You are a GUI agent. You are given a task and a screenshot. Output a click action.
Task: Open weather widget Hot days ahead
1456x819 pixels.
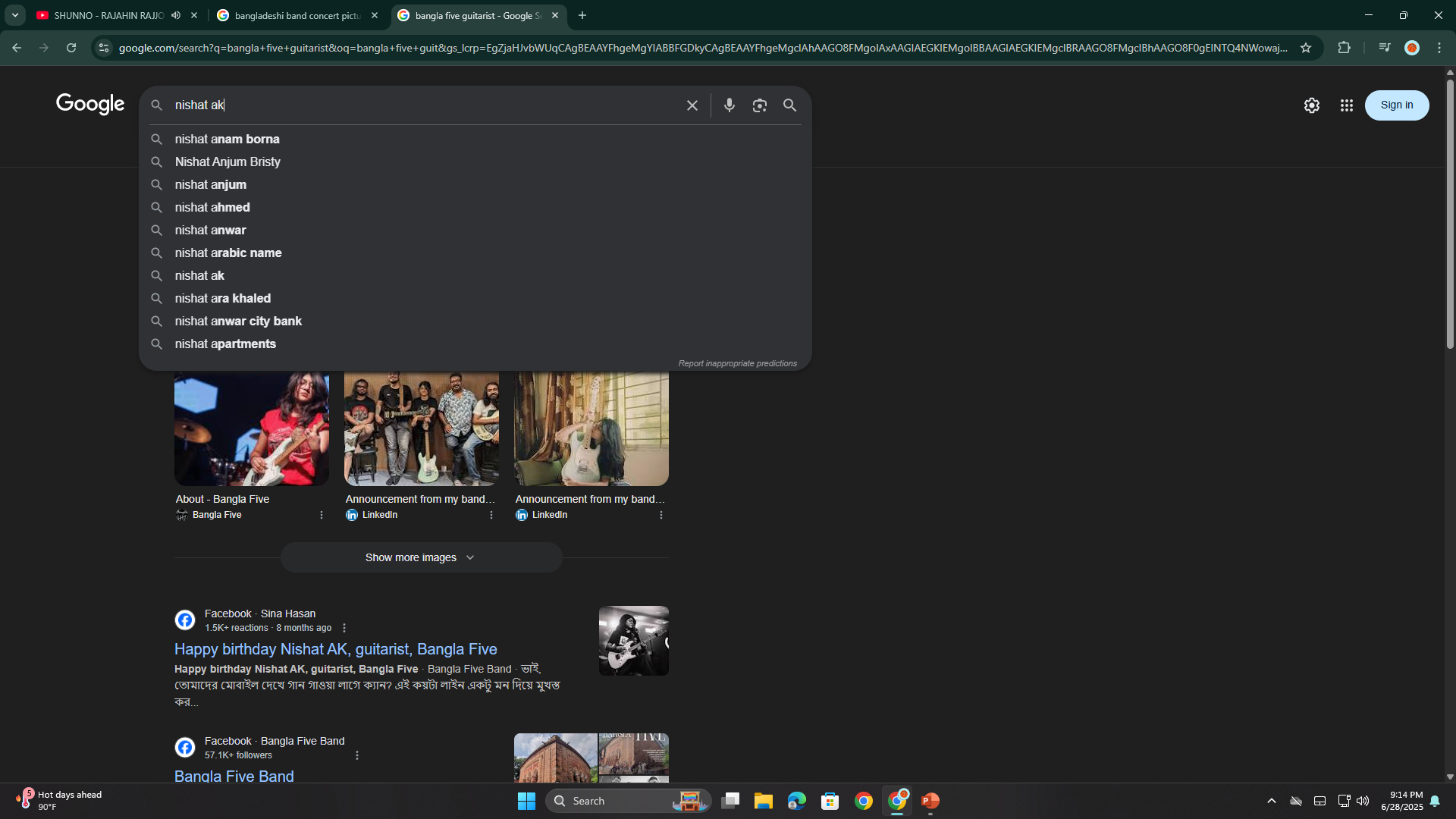click(x=59, y=800)
